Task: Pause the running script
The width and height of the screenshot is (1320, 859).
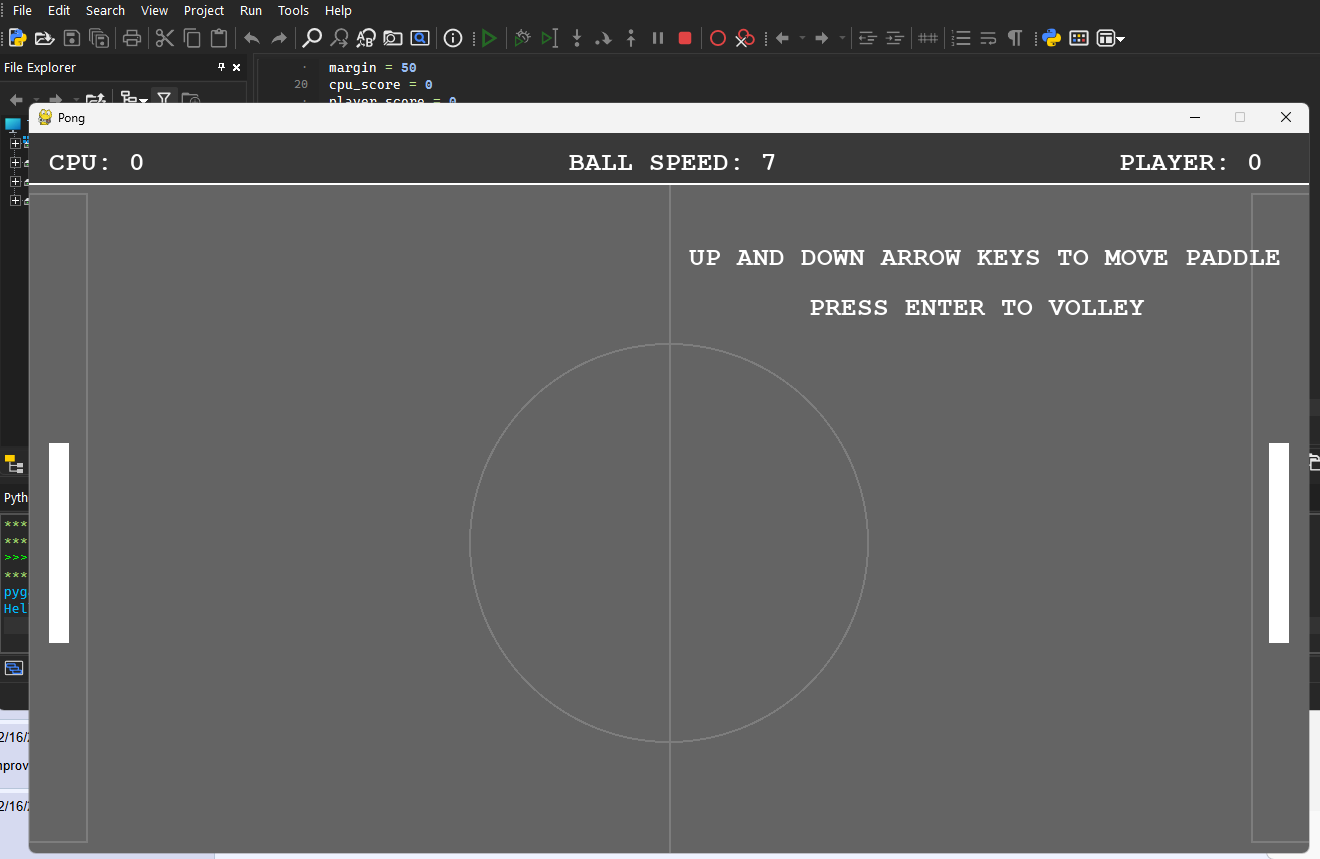Action: tap(658, 38)
